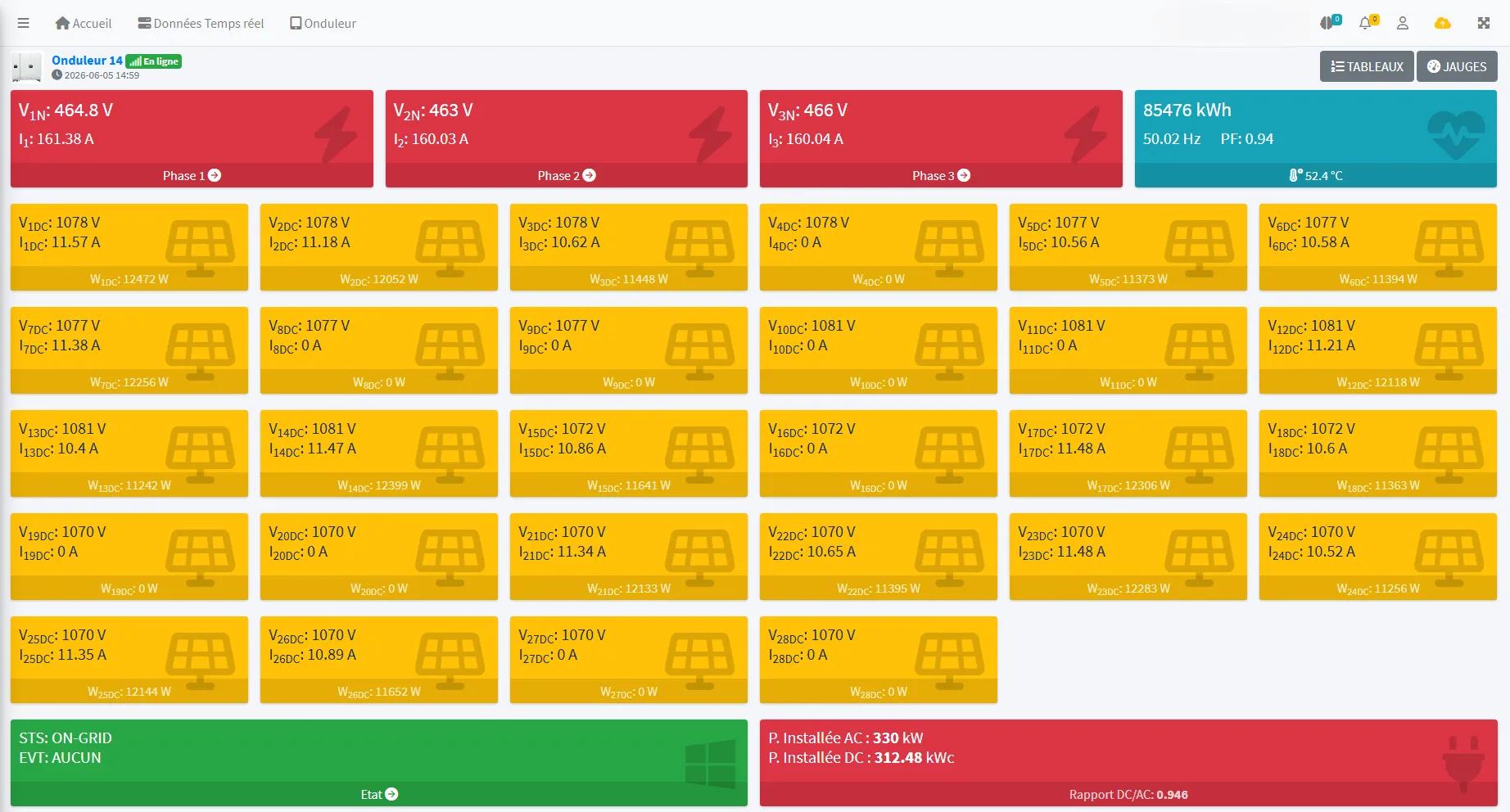Open the notifications bell
Viewport: 1510px width, 812px height.
(1365, 23)
